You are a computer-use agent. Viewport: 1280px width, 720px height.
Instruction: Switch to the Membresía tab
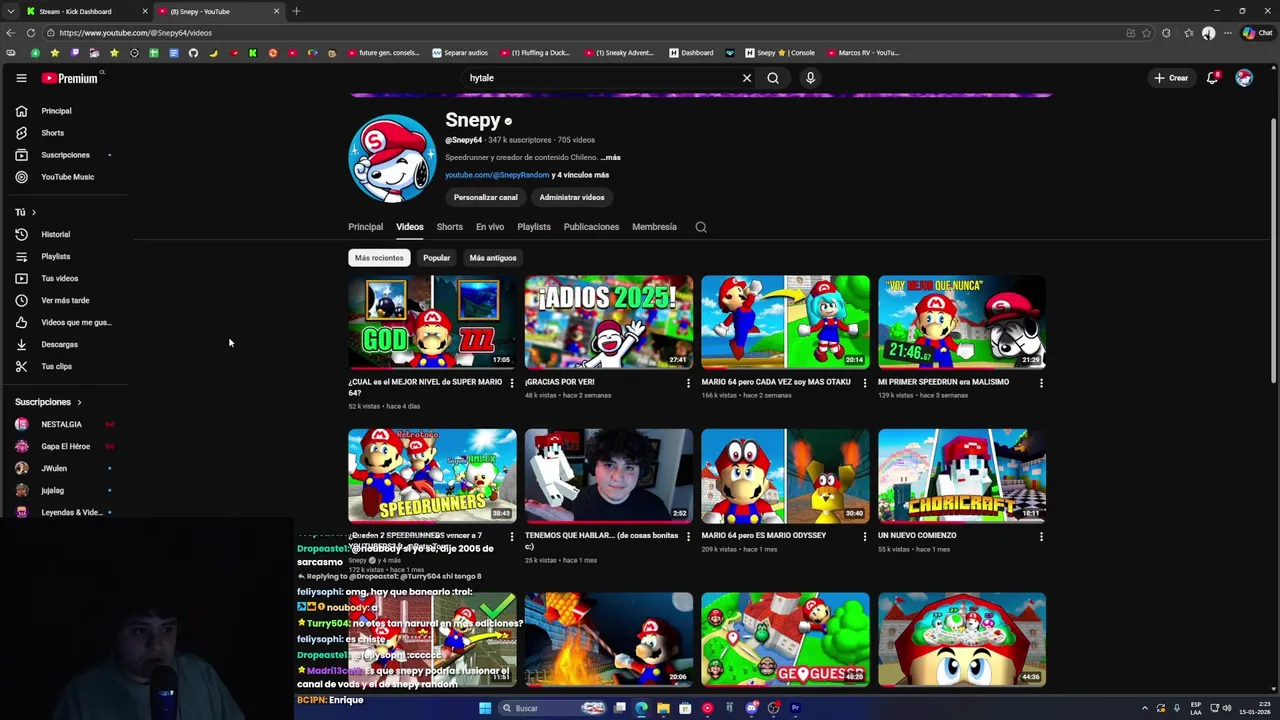(x=654, y=227)
